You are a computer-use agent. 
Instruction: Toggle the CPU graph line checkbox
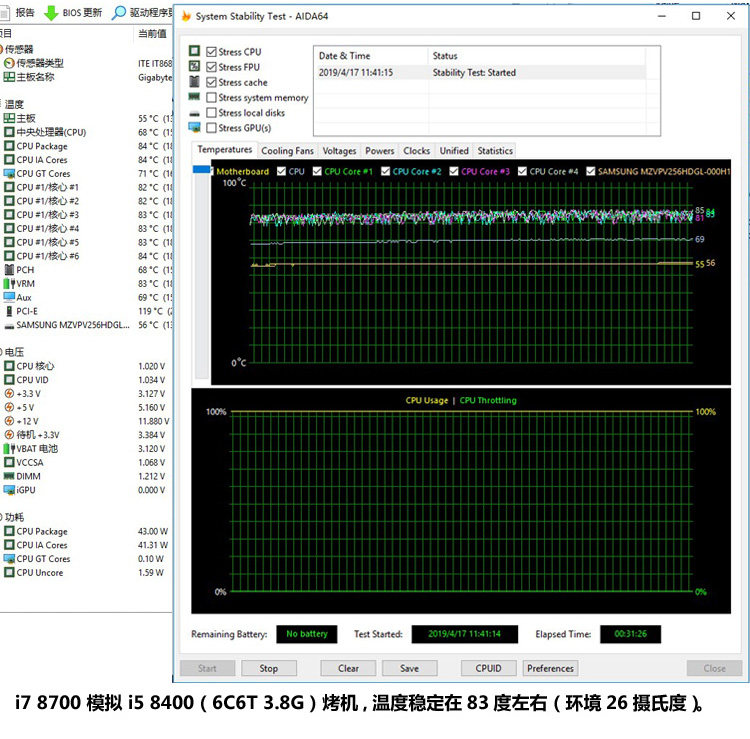(x=281, y=171)
